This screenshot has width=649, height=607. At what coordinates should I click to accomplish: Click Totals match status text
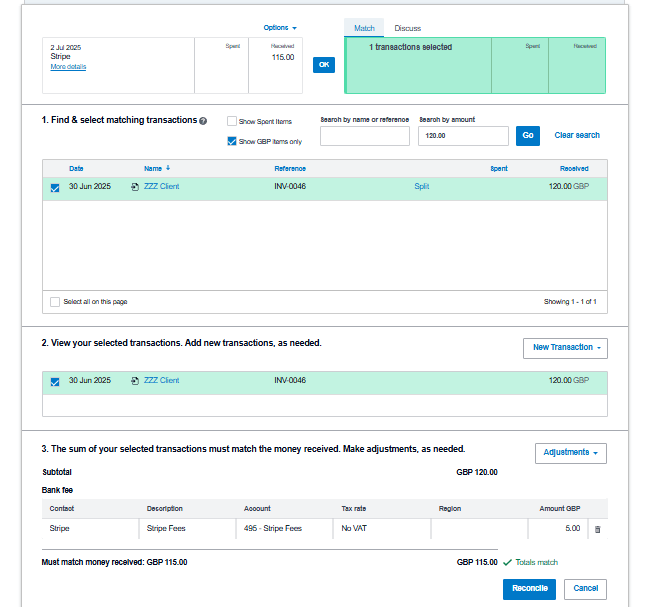click(x=536, y=562)
